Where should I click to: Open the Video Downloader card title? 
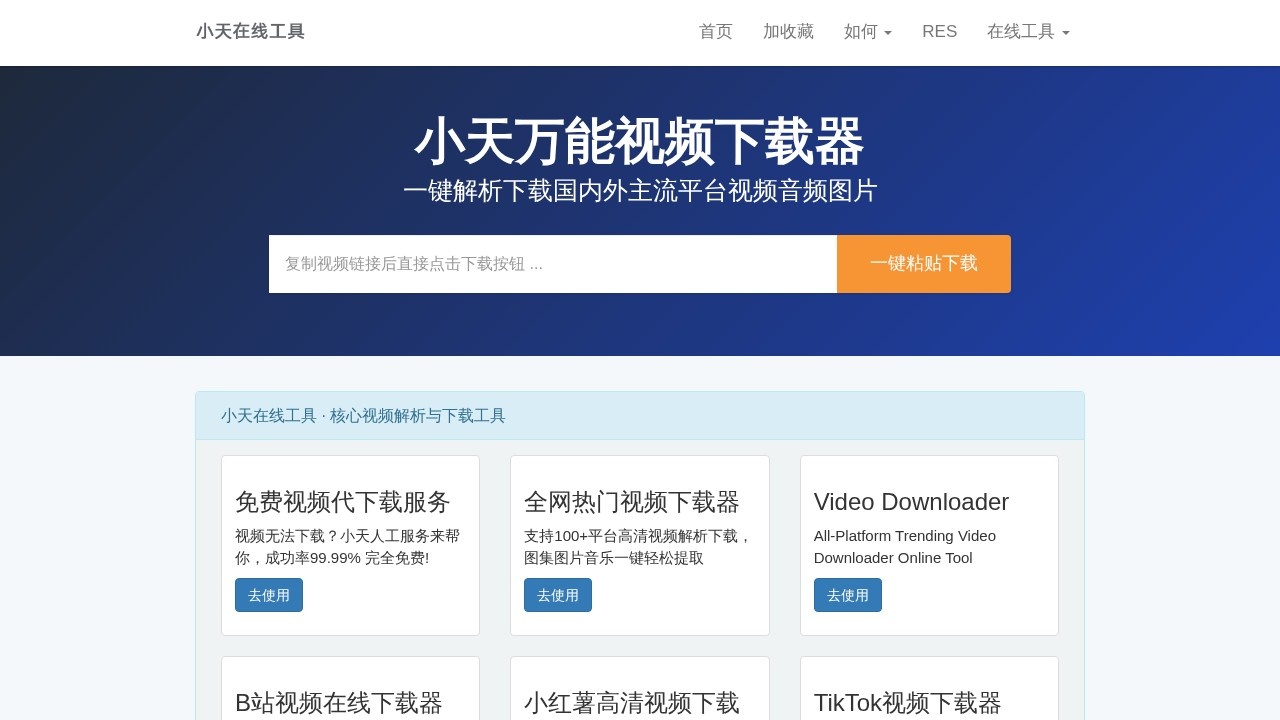coord(910,502)
